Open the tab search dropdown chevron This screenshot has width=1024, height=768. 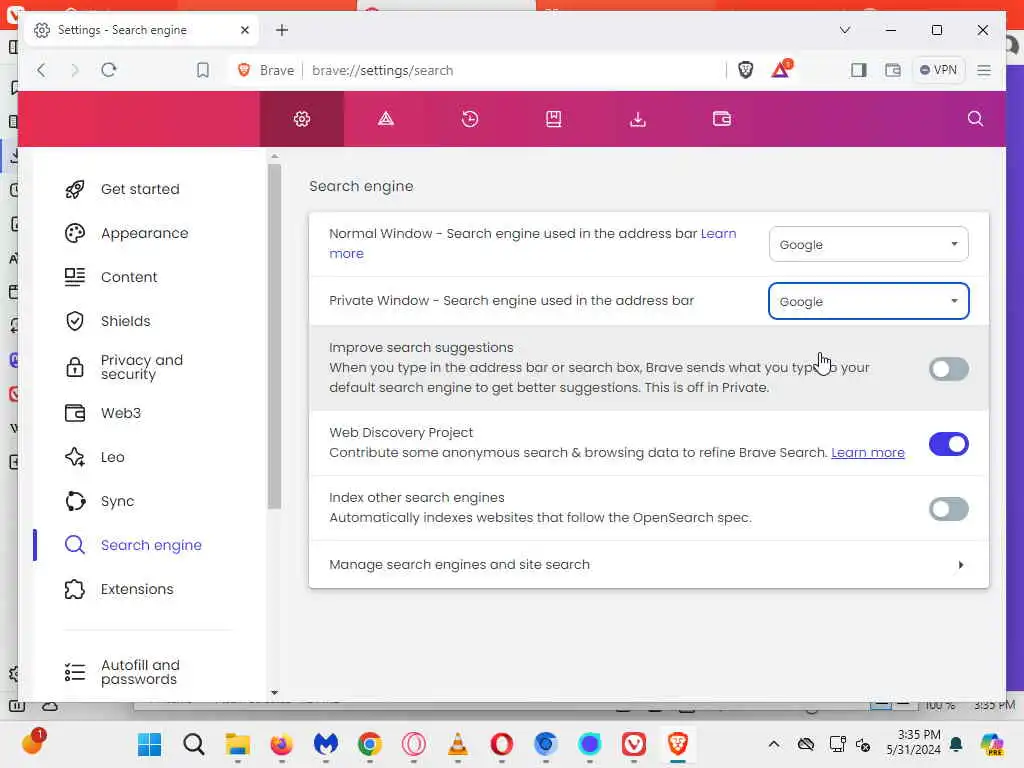(x=844, y=30)
